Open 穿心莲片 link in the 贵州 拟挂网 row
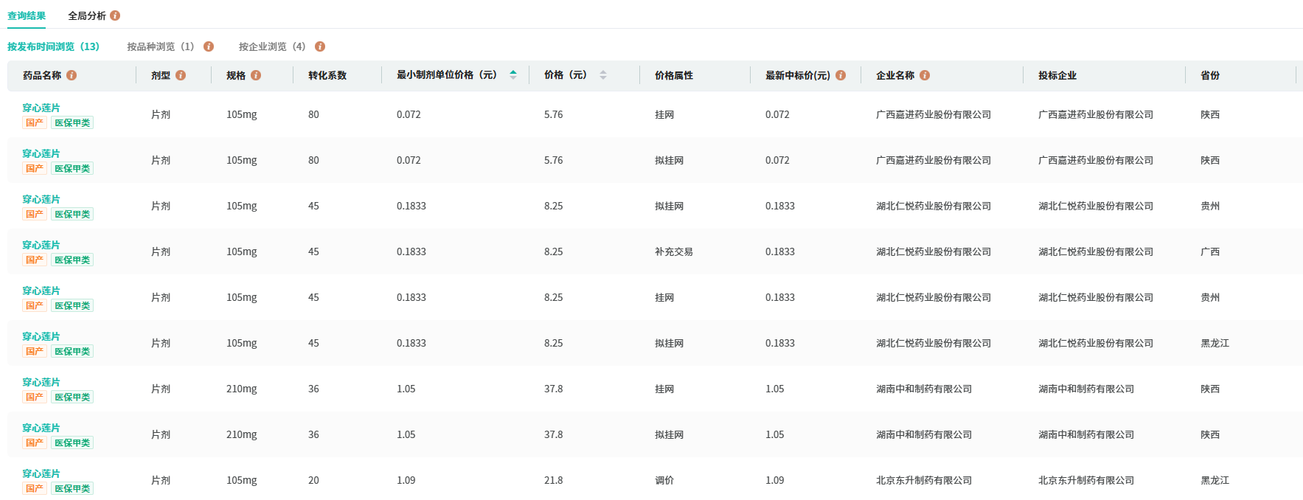Viewport: 1303px width, 500px height. (x=41, y=199)
